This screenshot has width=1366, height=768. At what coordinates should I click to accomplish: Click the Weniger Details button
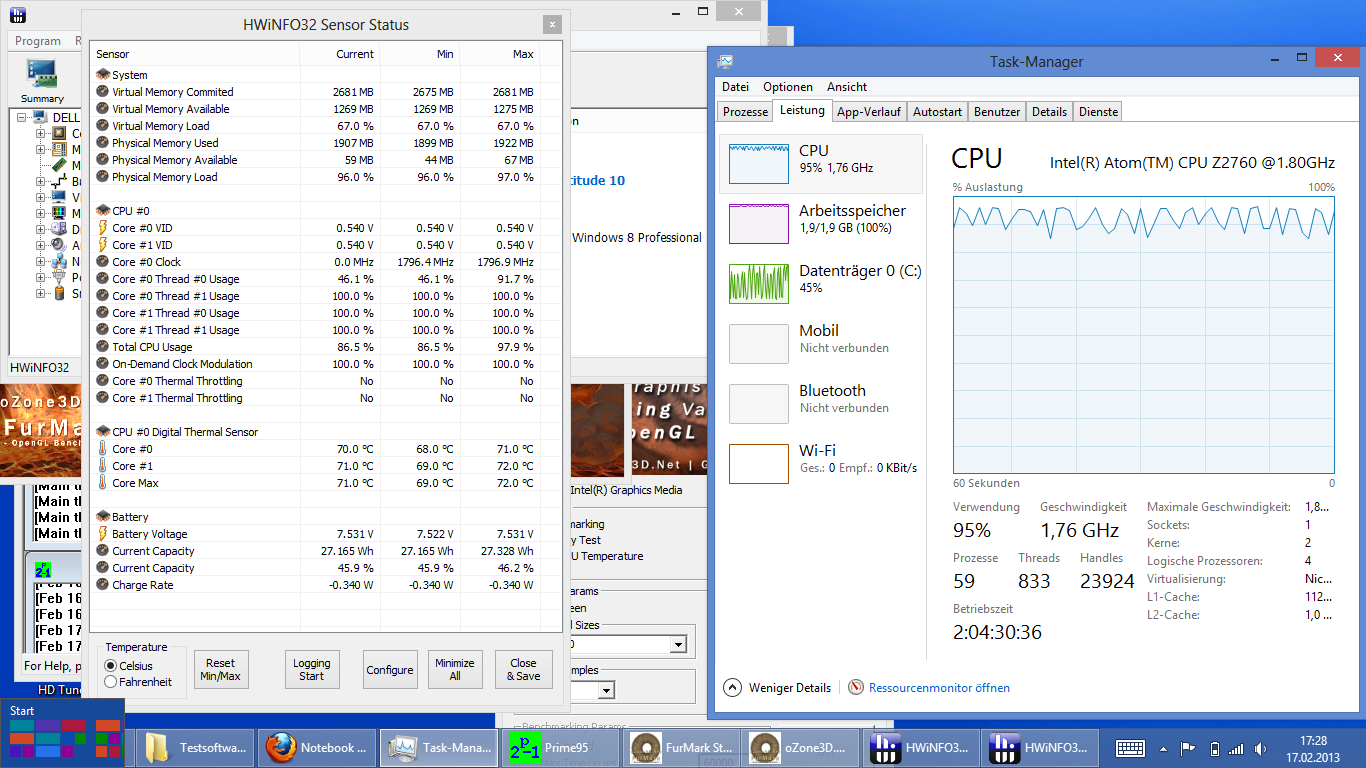[777, 688]
